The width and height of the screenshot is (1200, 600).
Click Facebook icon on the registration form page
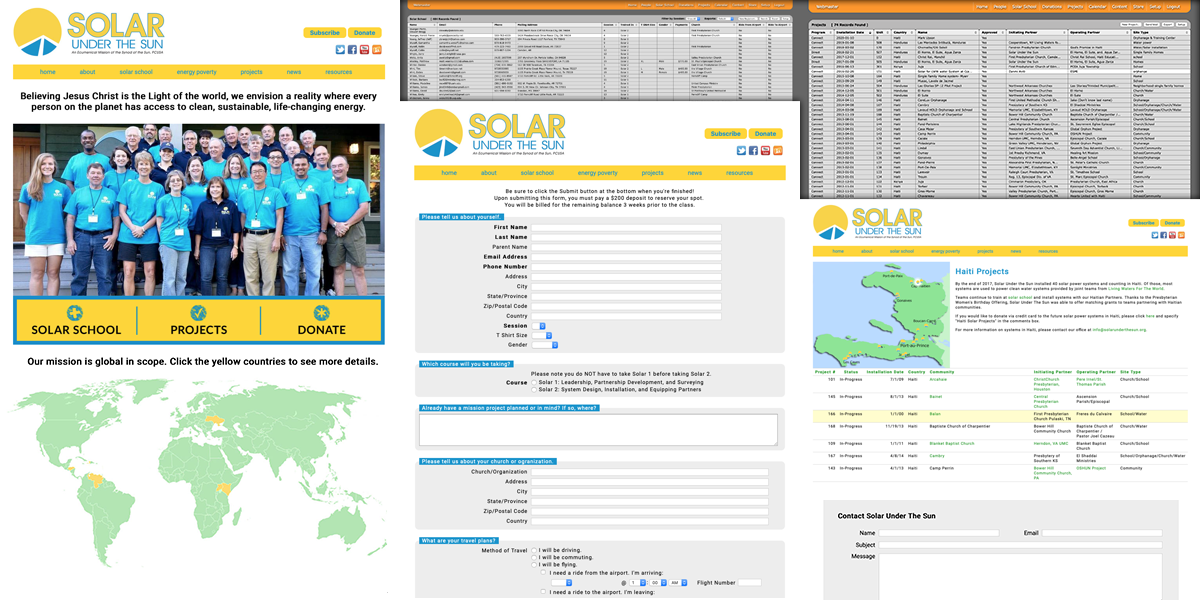(753, 150)
